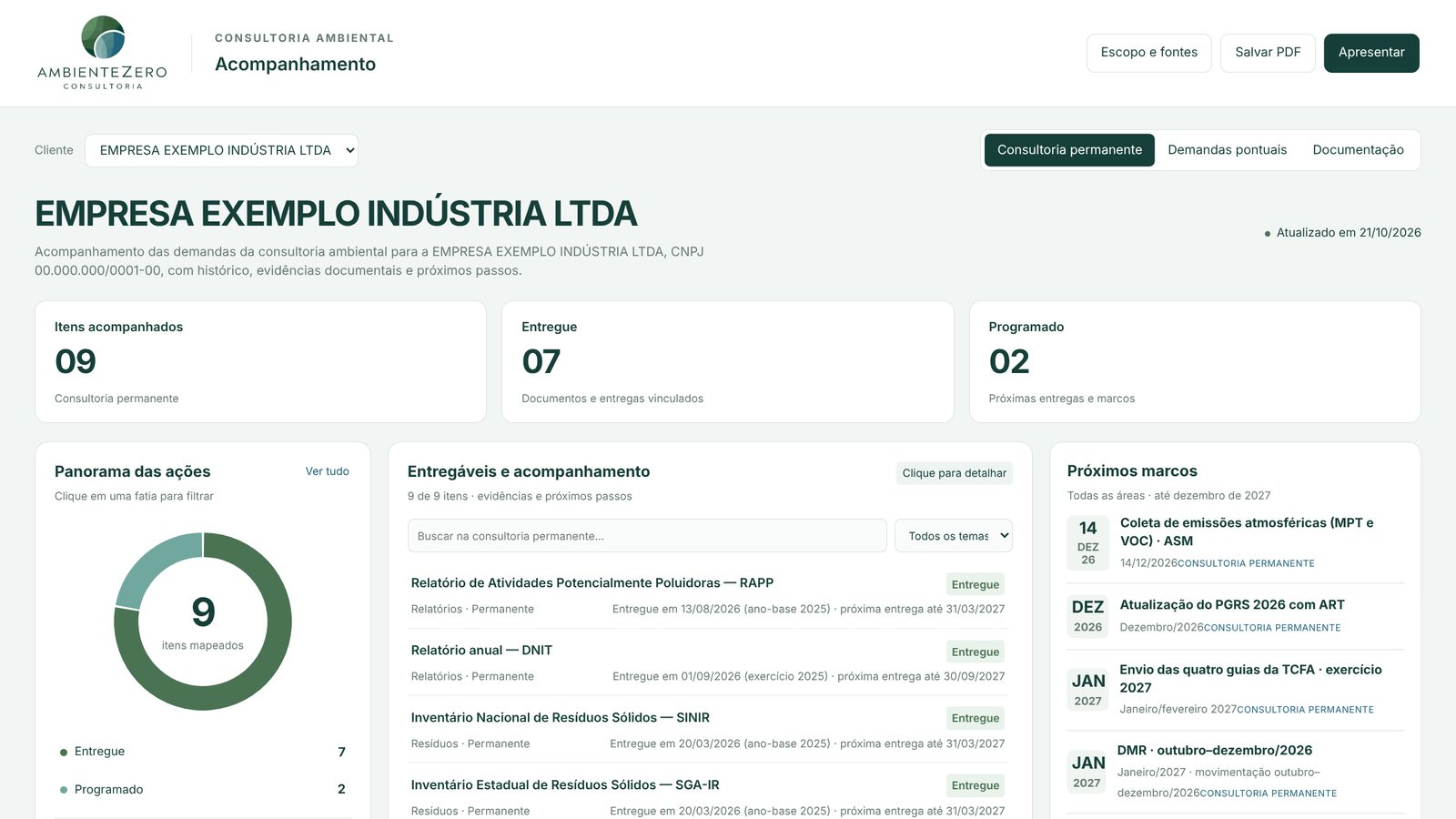Click the Buscar na consultoria permanente field
The width and height of the screenshot is (1456, 819).
click(x=647, y=536)
